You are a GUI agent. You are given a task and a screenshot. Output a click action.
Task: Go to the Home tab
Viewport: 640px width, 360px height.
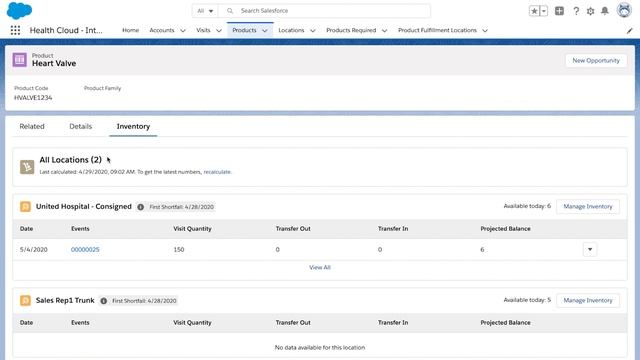[131, 30]
